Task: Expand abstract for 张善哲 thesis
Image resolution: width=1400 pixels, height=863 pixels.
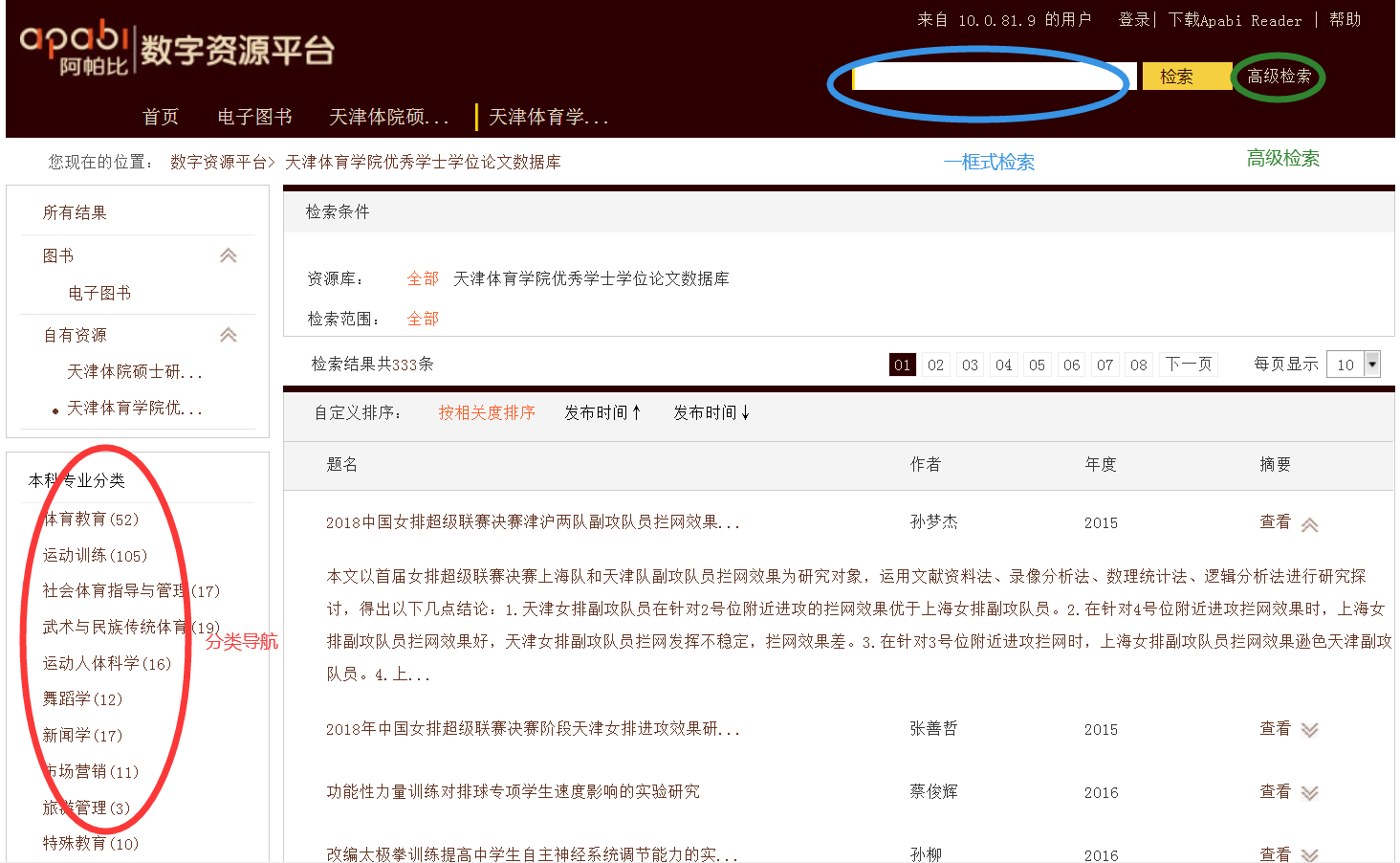Action: pyautogui.click(x=1309, y=730)
